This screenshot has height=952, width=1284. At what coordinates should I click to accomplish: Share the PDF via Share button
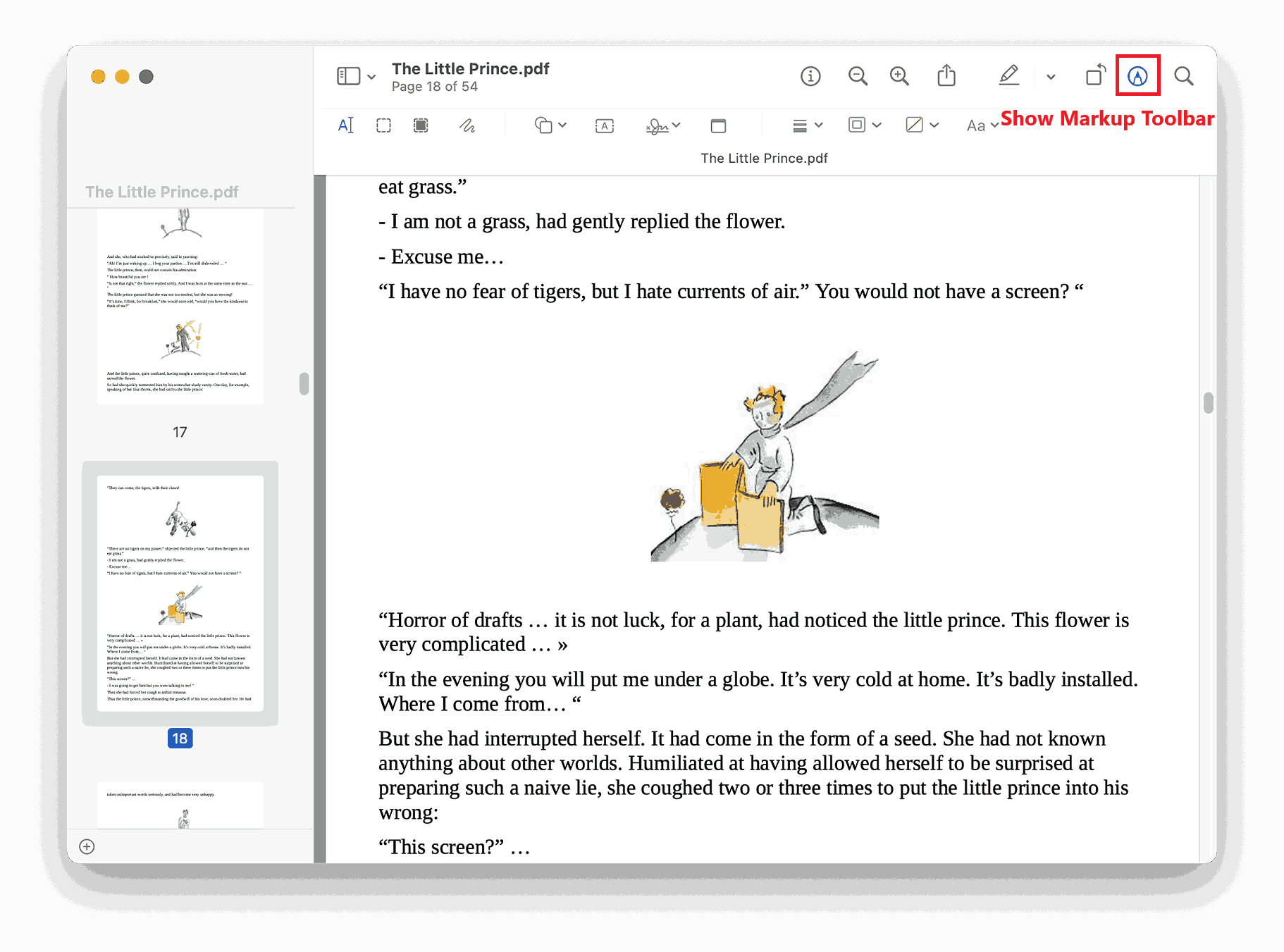(947, 75)
